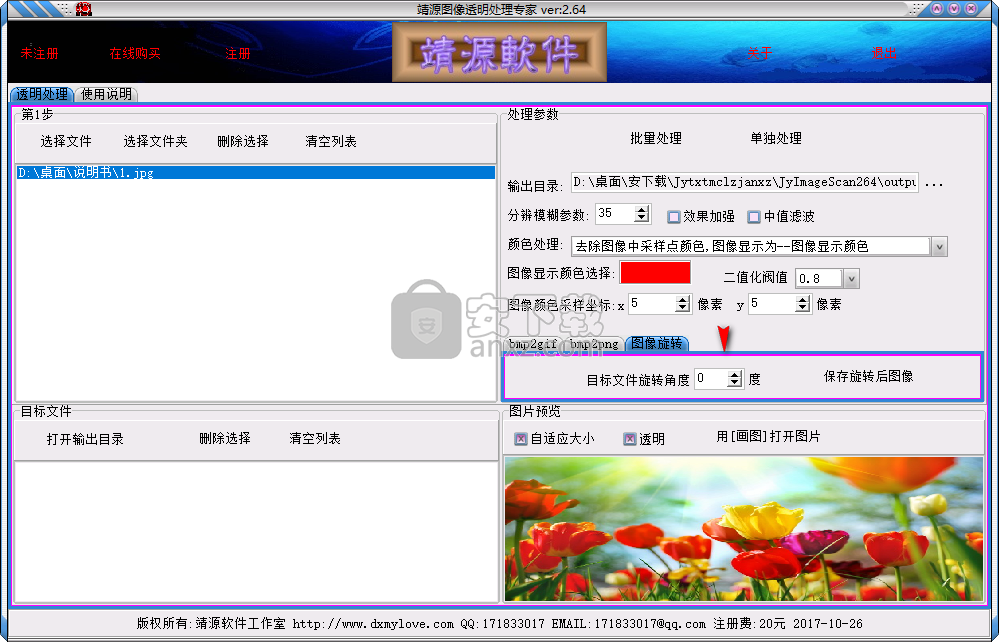Click 清空列表 in 目标文件 panel
The width and height of the screenshot is (999, 642).
click(x=315, y=439)
